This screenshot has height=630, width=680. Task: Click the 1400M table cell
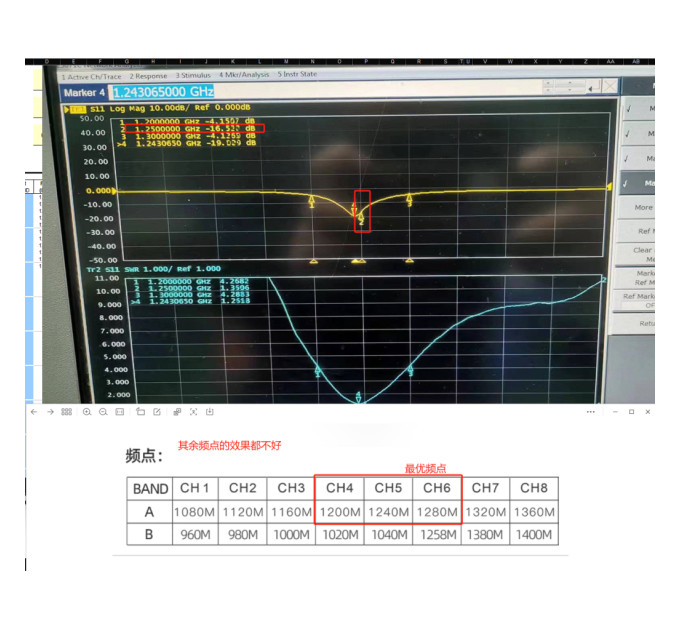coord(534,535)
